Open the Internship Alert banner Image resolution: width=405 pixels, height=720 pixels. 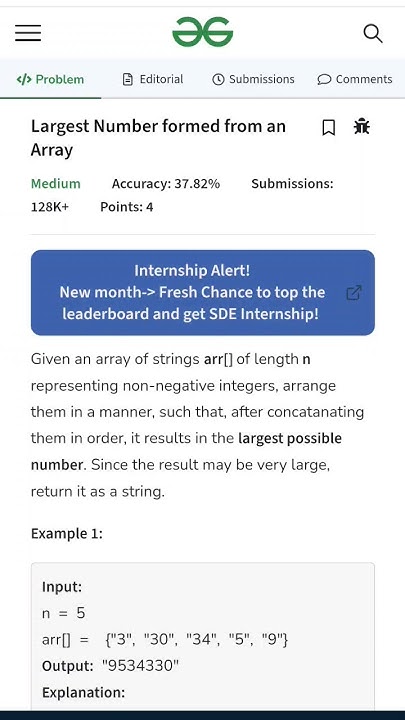(202, 292)
